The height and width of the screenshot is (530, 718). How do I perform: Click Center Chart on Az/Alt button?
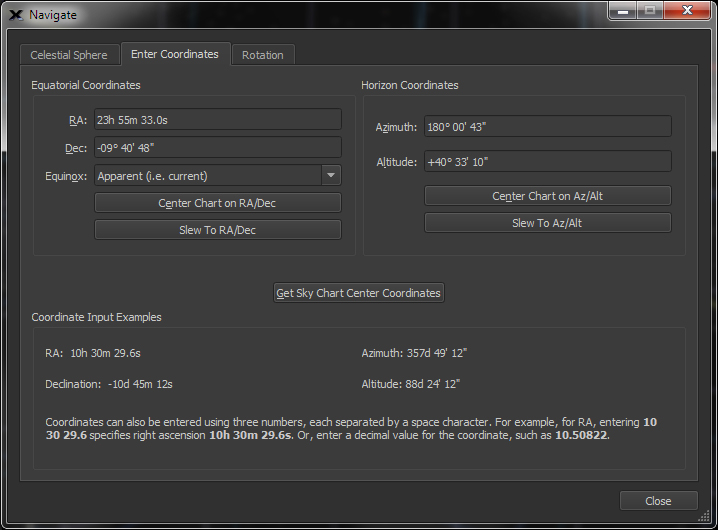(548, 196)
